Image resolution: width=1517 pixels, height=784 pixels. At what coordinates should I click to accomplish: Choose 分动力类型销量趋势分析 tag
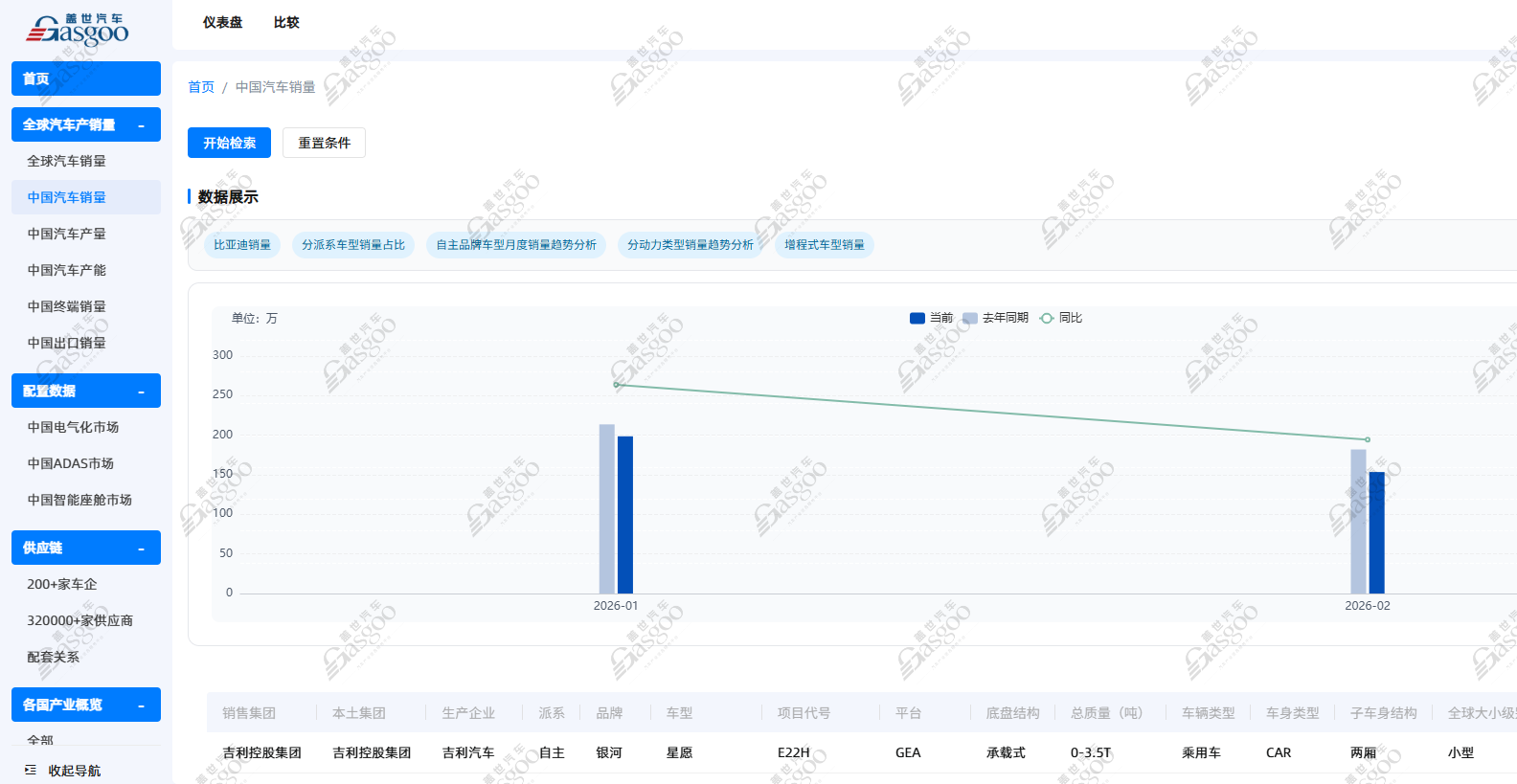(x=690, y=245)
